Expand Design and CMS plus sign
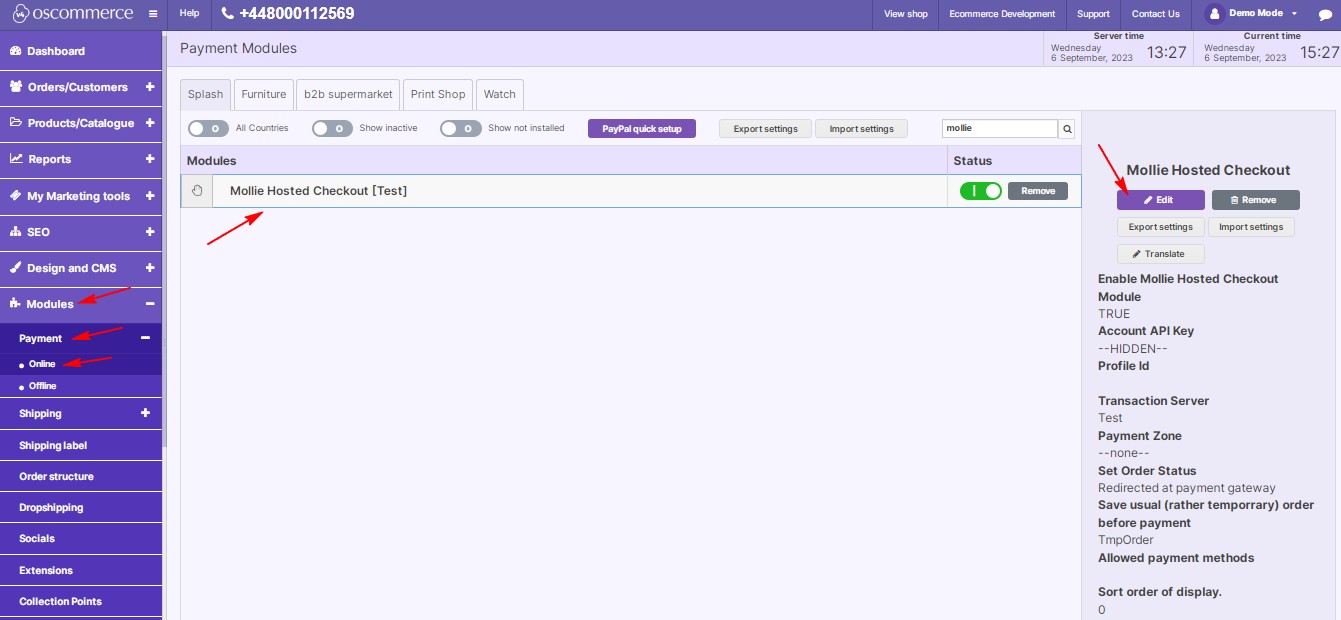1341x620 pixels. 150,268
